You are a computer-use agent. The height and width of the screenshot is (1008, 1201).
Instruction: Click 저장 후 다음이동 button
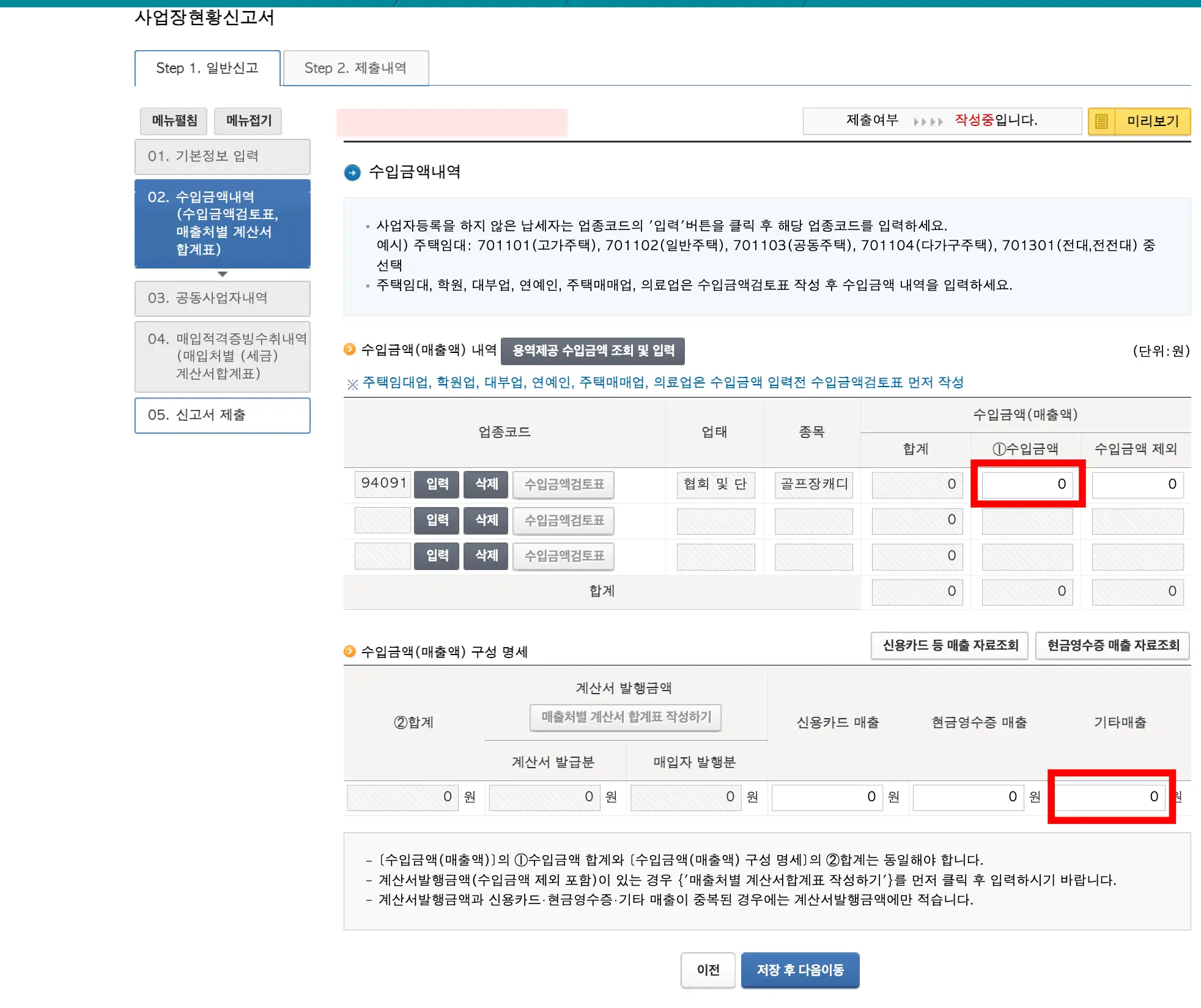800,970
